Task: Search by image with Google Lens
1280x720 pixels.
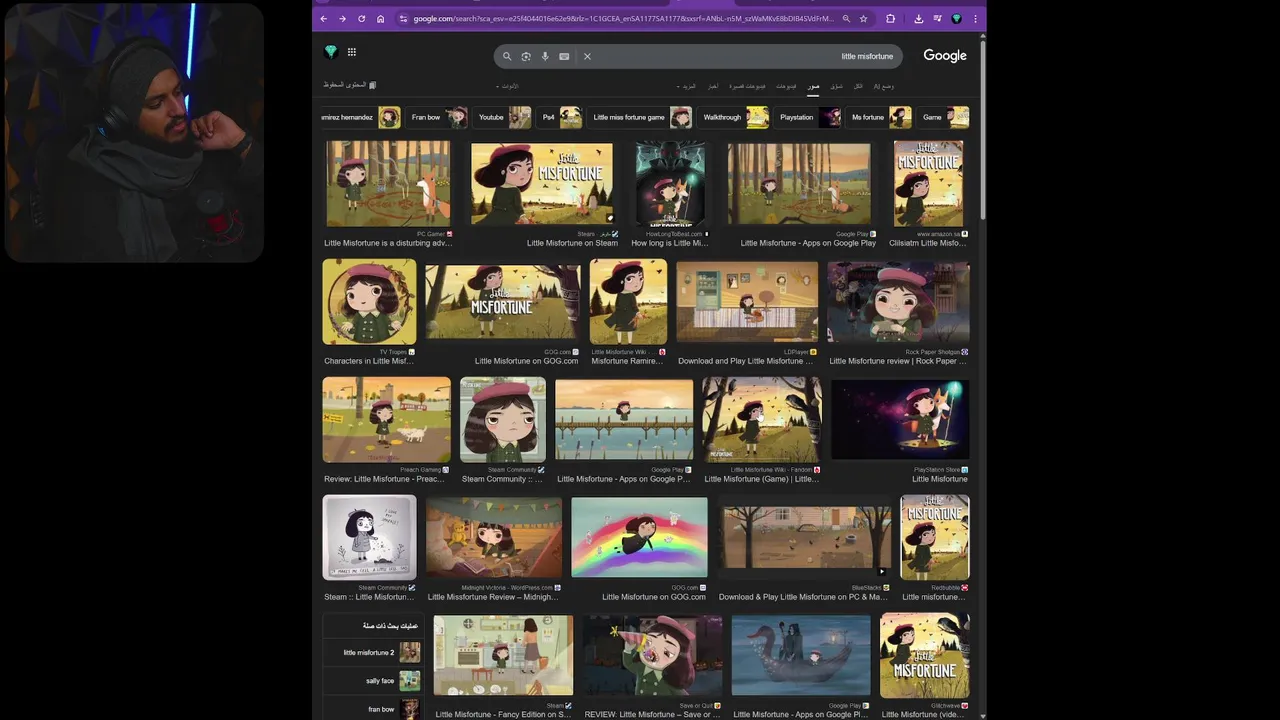Action: (526, 56)
